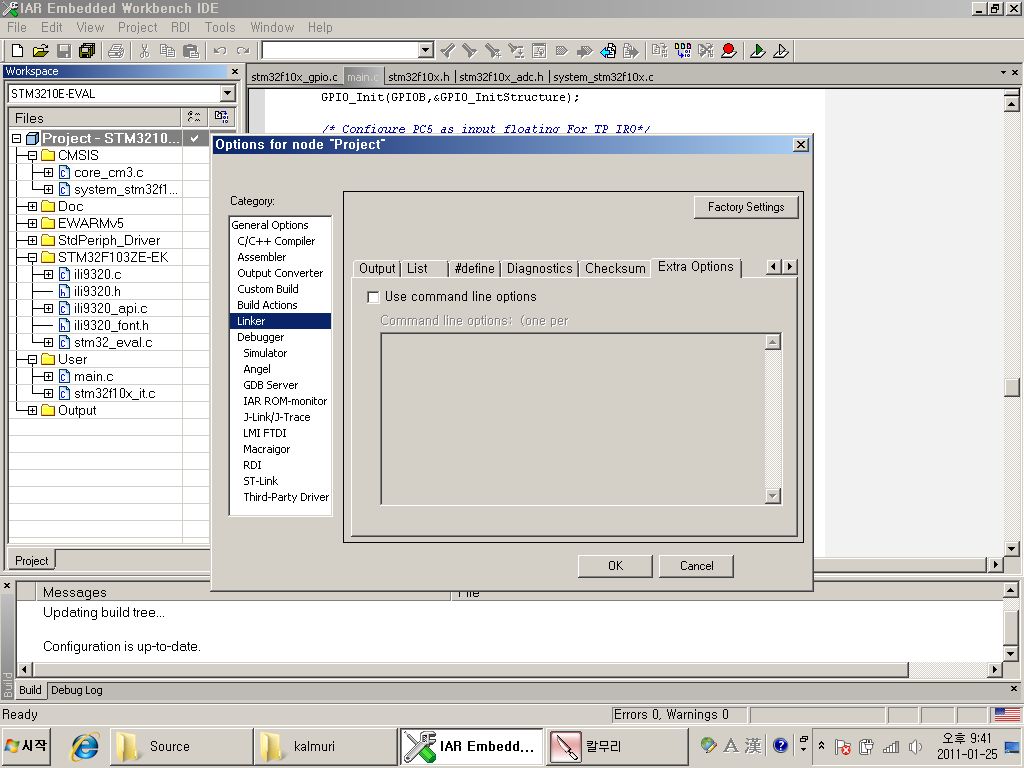1024x768 pixels.
Task: Open the Project menu
Action: 137,27
